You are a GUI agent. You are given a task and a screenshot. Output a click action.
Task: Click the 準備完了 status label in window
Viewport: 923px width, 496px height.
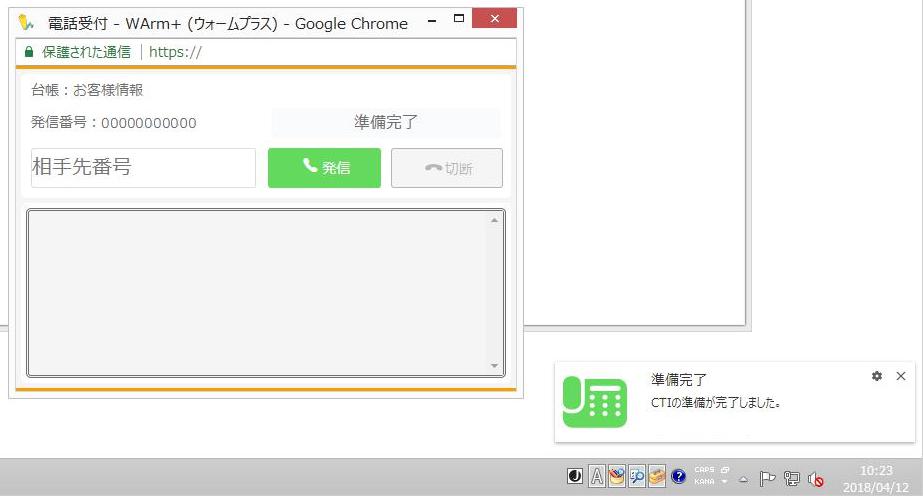(386, 122)
